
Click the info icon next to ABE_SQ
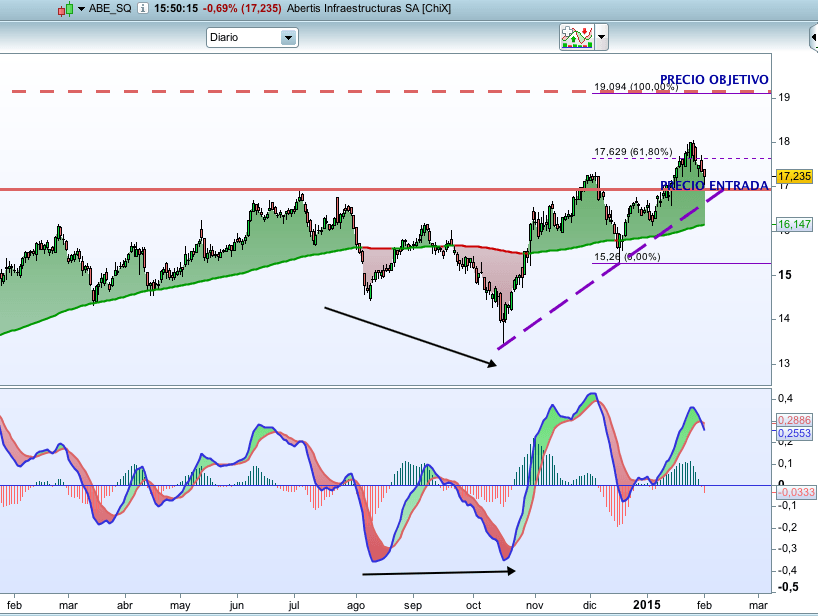tap(143, 9)
